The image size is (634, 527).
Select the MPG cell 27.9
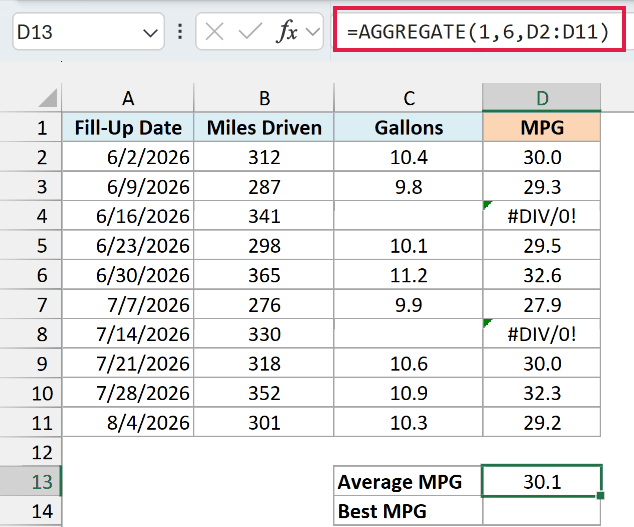coord(542,305)
